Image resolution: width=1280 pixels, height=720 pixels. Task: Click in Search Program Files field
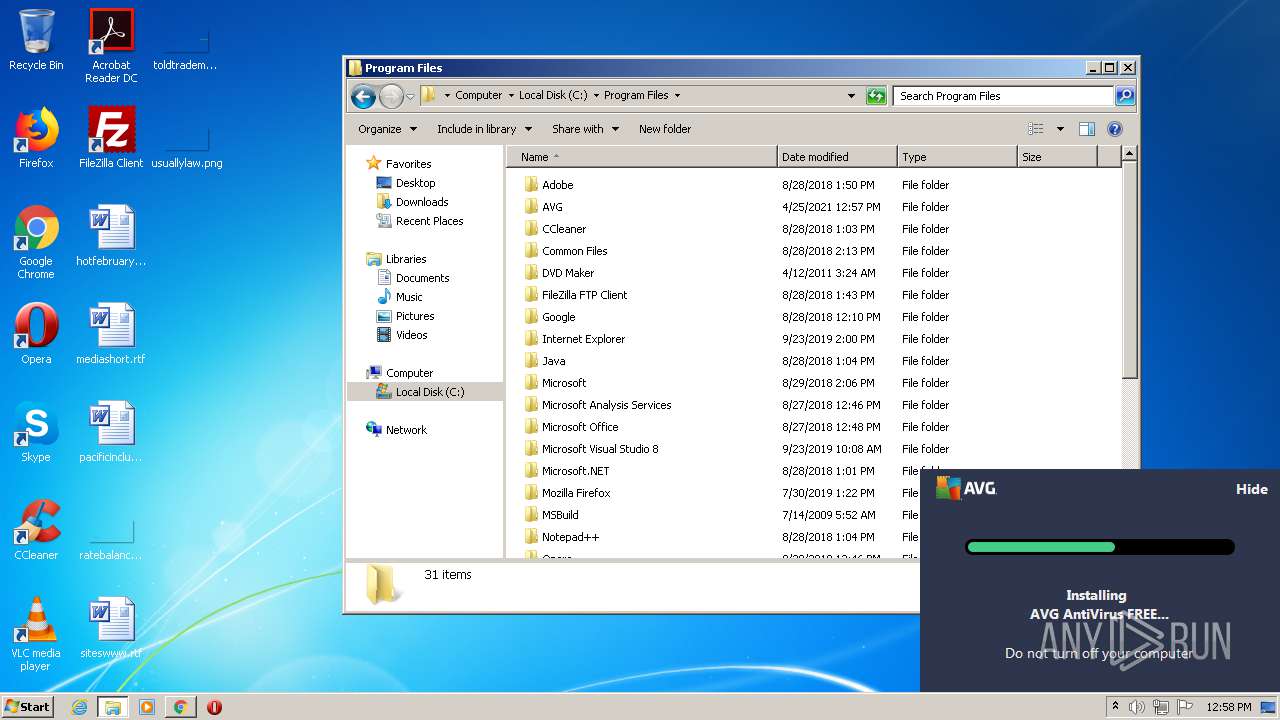tap(1003, 96)
